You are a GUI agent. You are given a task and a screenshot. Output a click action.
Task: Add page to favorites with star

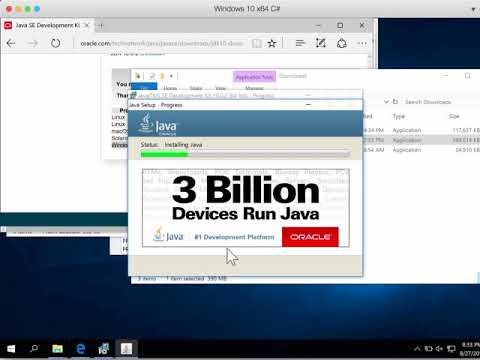(272, 43)
